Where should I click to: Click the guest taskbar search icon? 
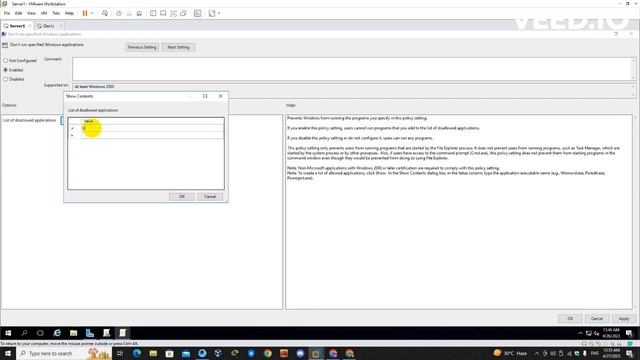pos(24,333)
